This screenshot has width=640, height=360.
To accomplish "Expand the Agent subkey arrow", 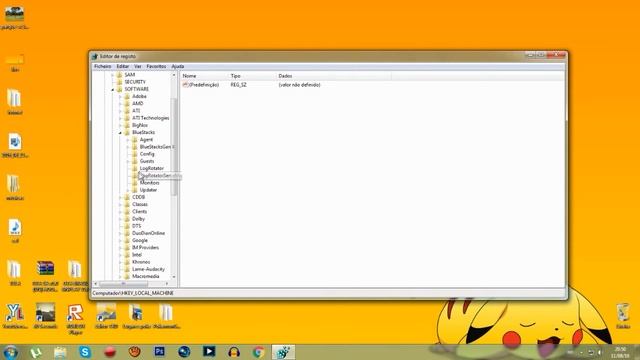I will 128,140.
